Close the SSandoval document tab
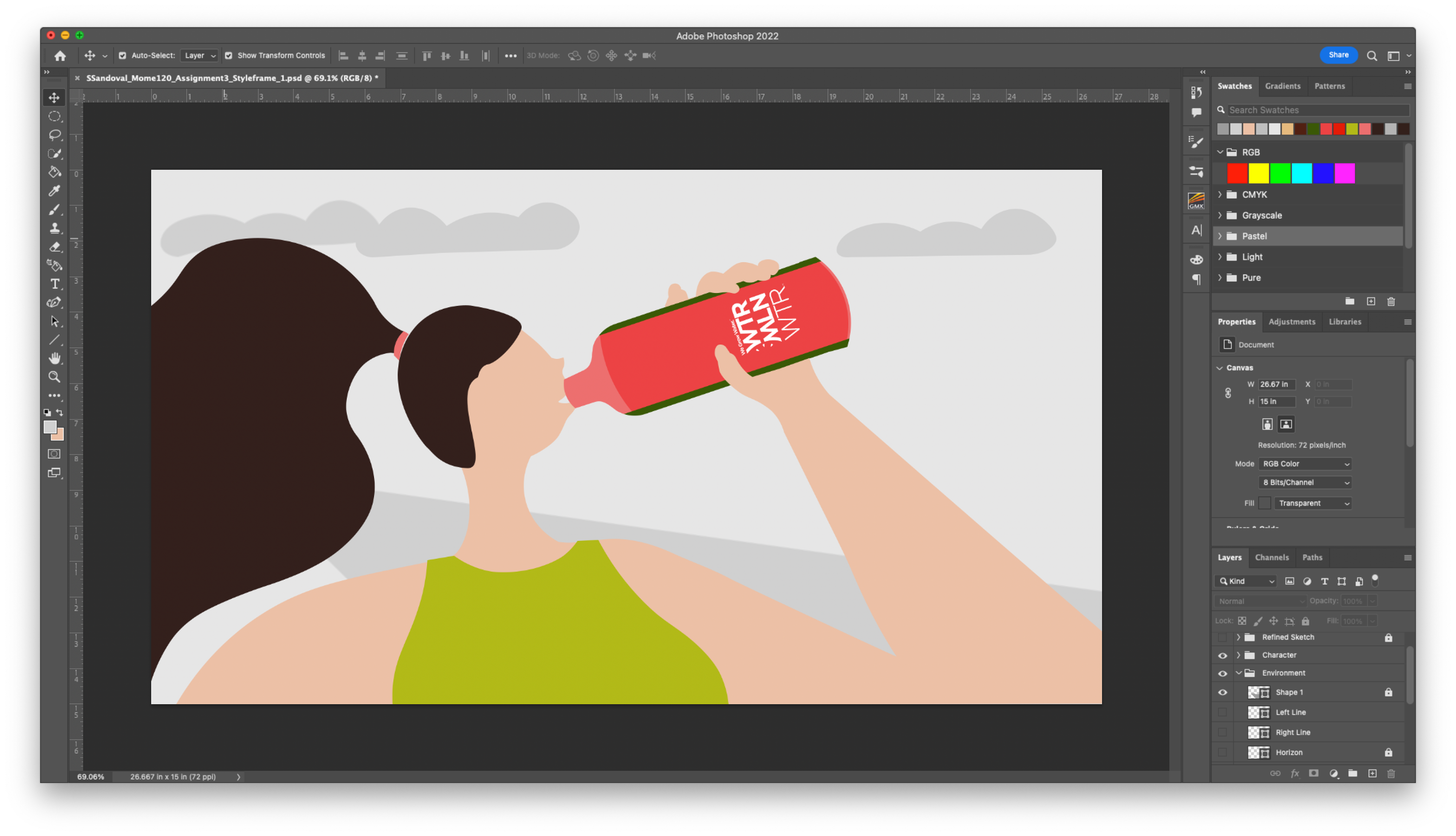Screen dimensions: 1456x836 pyautogui.click(x=77, y=78)
